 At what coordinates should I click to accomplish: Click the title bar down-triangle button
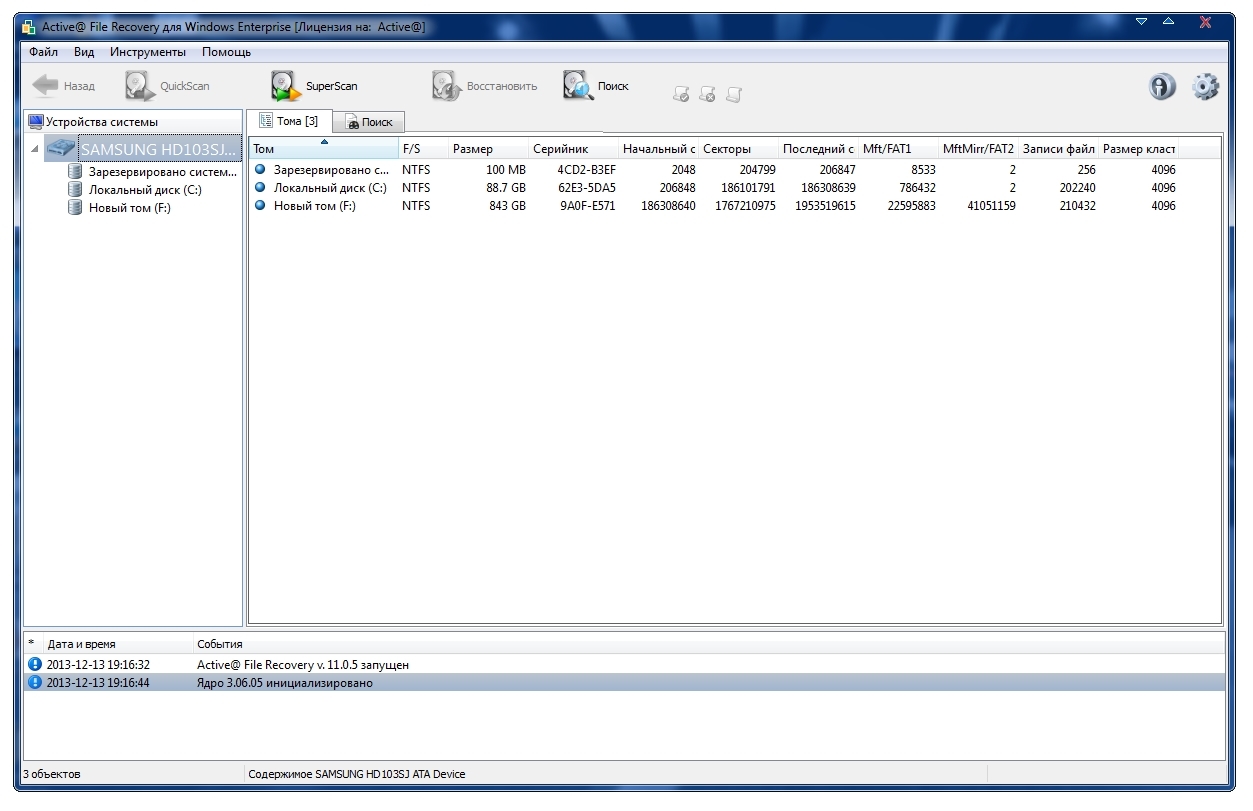point(1142,21)
